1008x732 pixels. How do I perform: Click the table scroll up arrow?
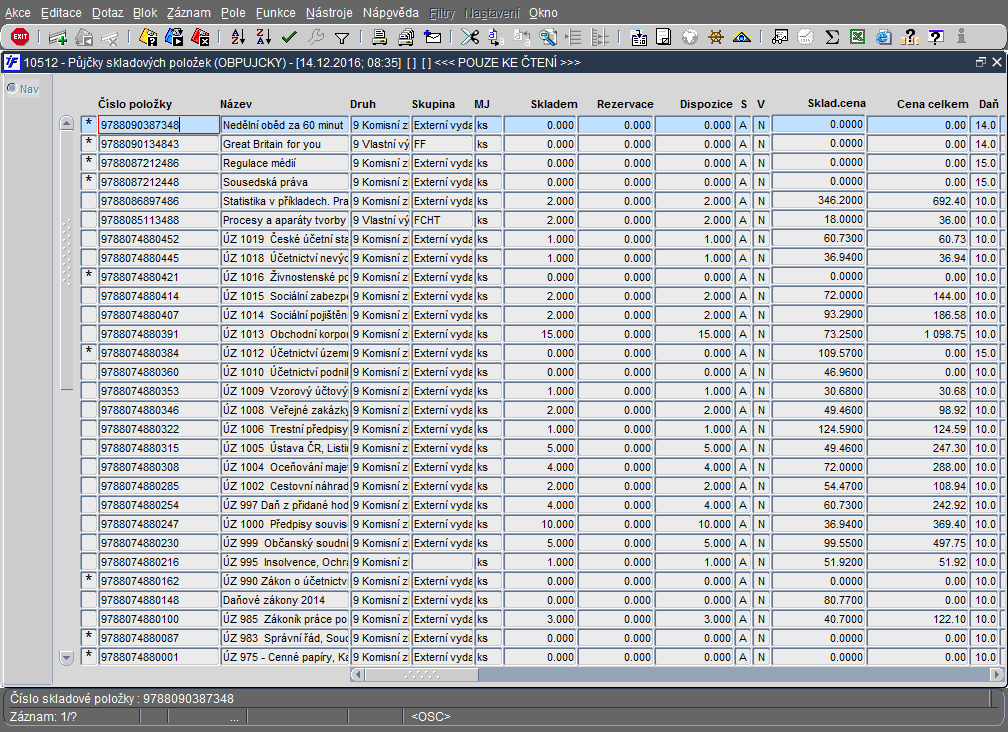(x=66, y=123)
